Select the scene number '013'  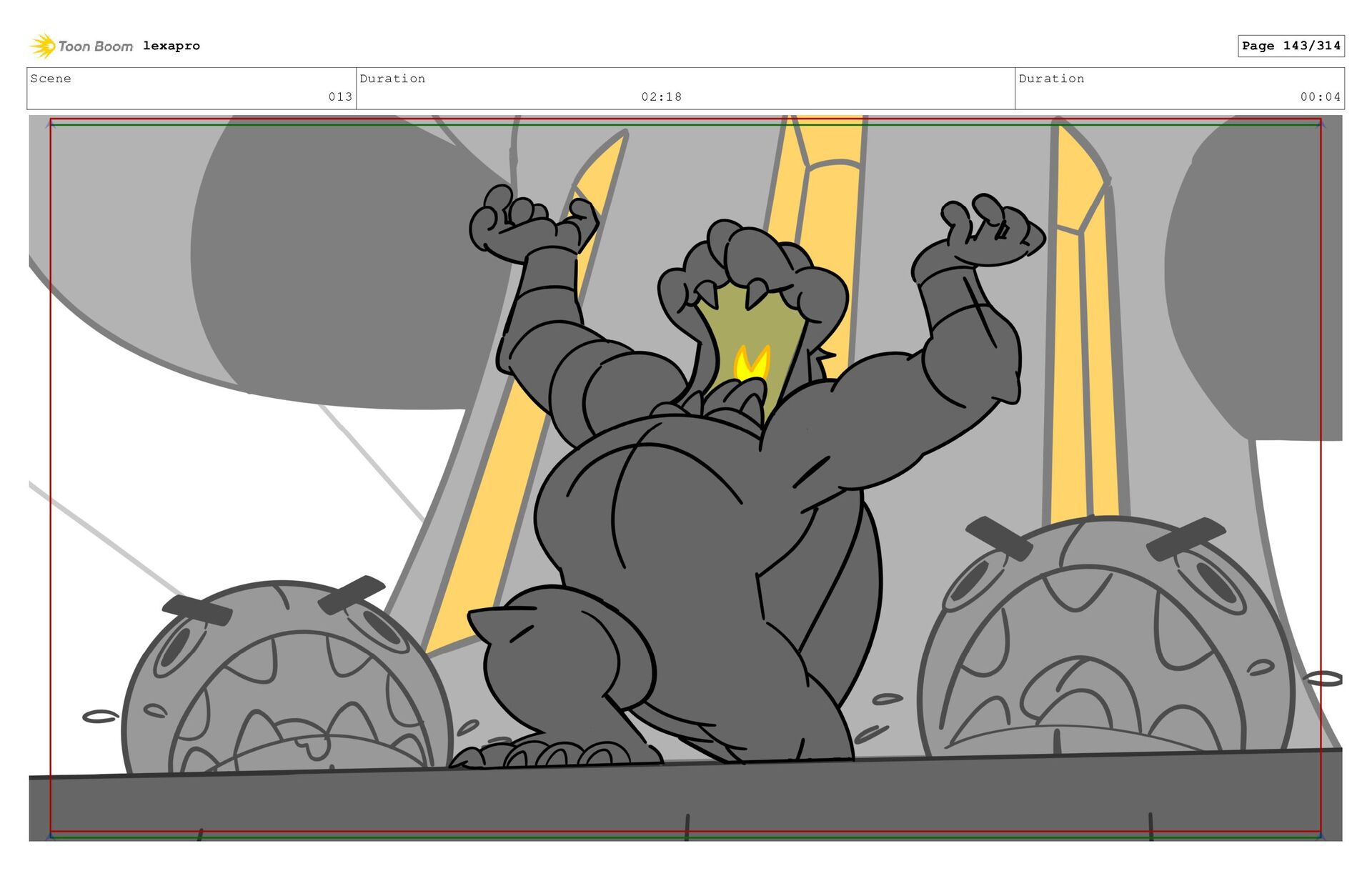[340, 96]
